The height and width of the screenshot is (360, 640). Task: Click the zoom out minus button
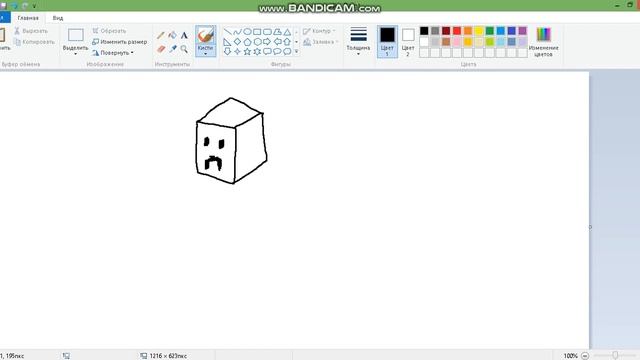[x=585, y=356]
